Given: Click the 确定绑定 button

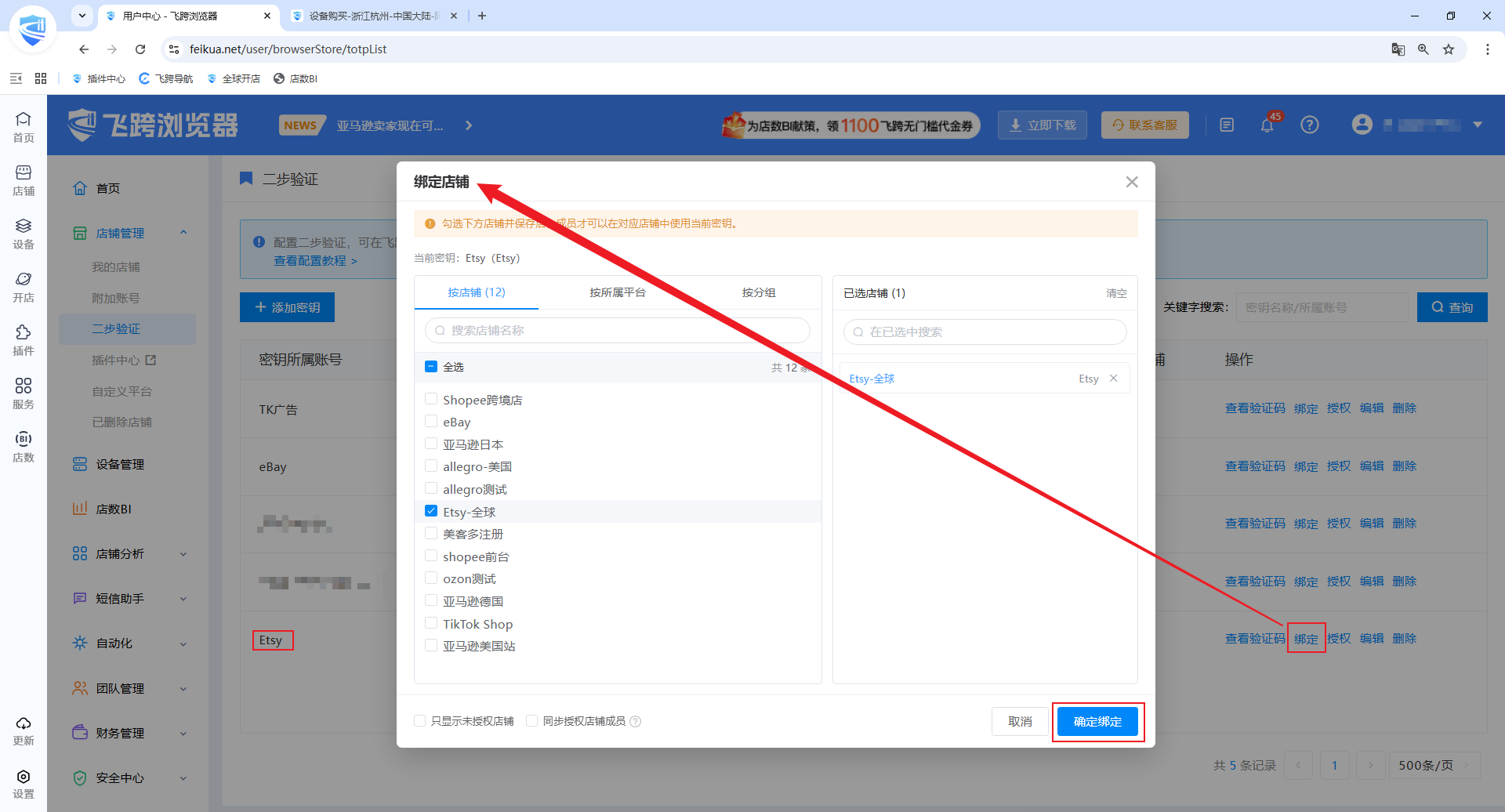Looking at the screenshot, I should pyautogui.click(x=1097, y=722).
